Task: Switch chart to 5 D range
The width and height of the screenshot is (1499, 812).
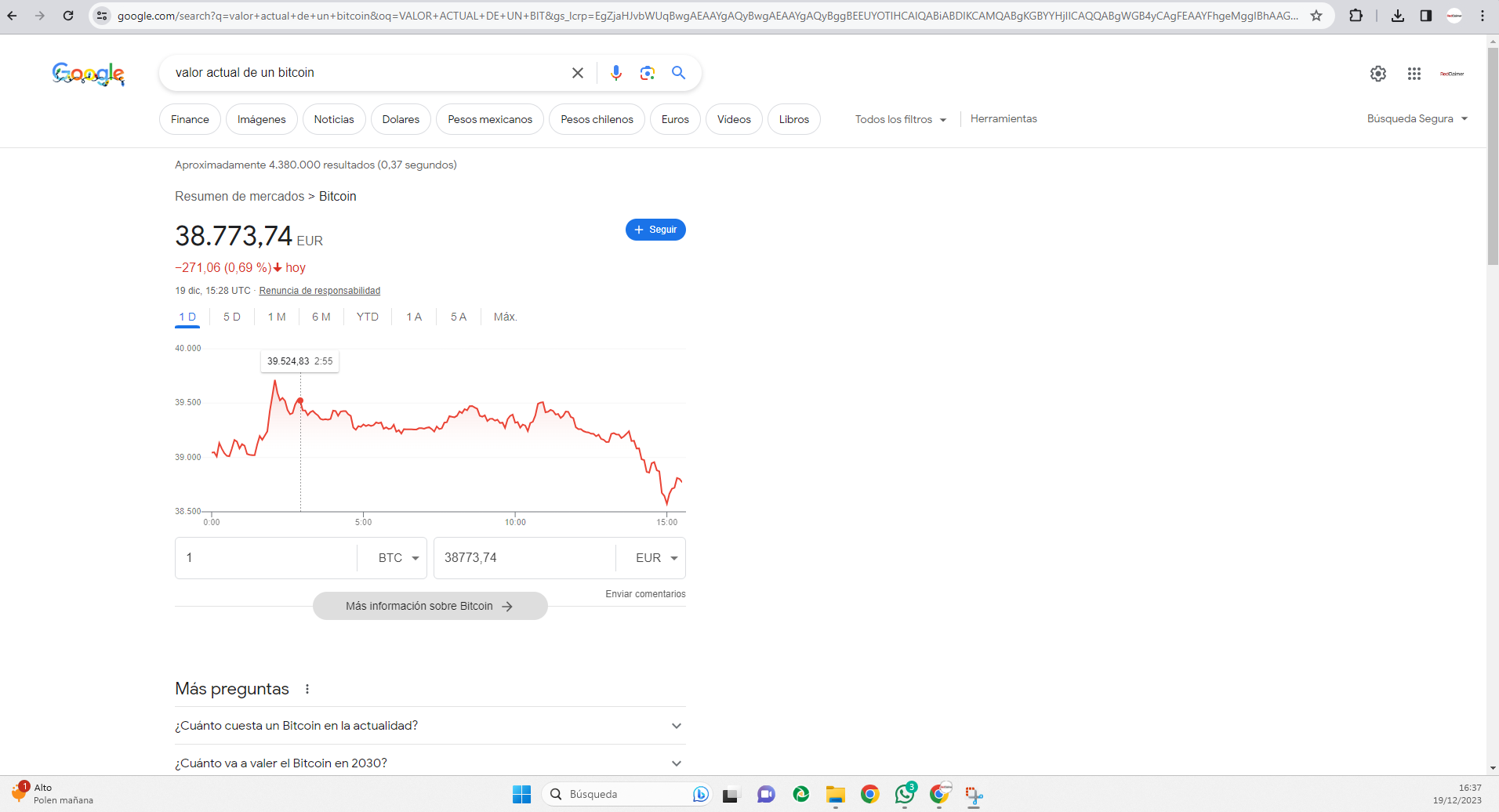Action: 231,317
